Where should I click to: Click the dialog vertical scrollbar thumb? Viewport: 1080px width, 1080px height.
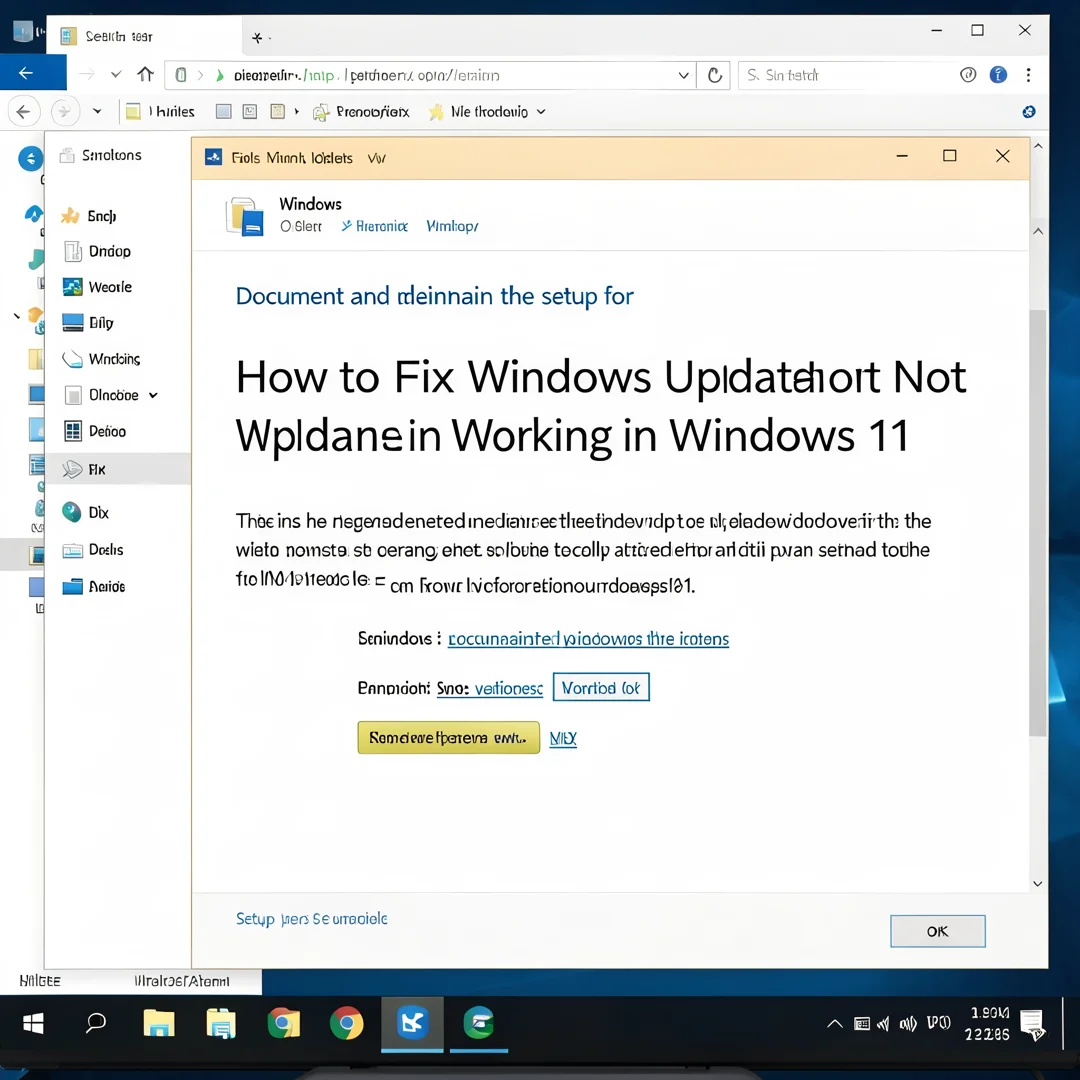click(1037, 523)
